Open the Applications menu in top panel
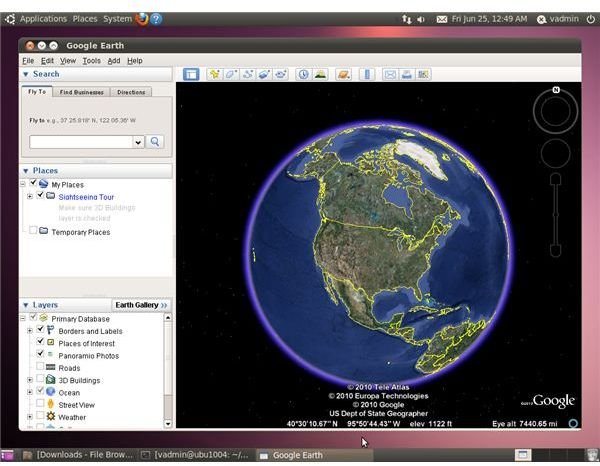This screenshot has width=600, height=466. pyautogui.click(x=43, y=19)
